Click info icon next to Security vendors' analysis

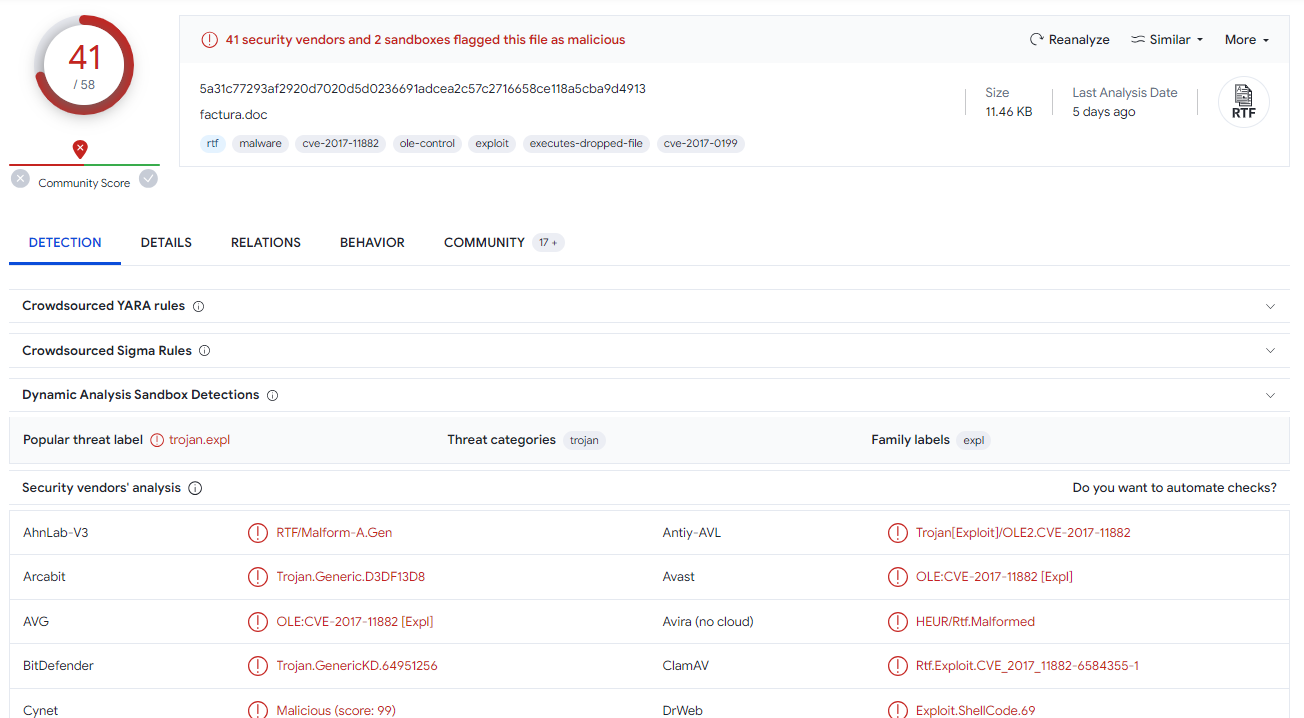click(195, 488)
